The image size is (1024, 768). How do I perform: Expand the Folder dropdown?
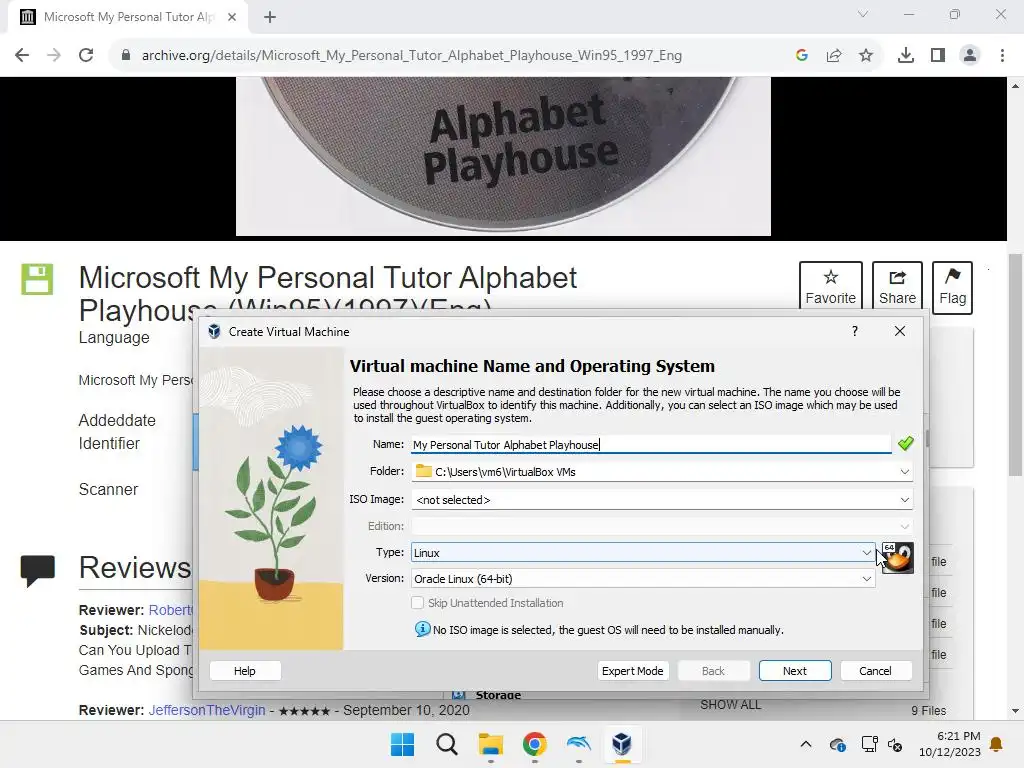[x=904, y=472]
